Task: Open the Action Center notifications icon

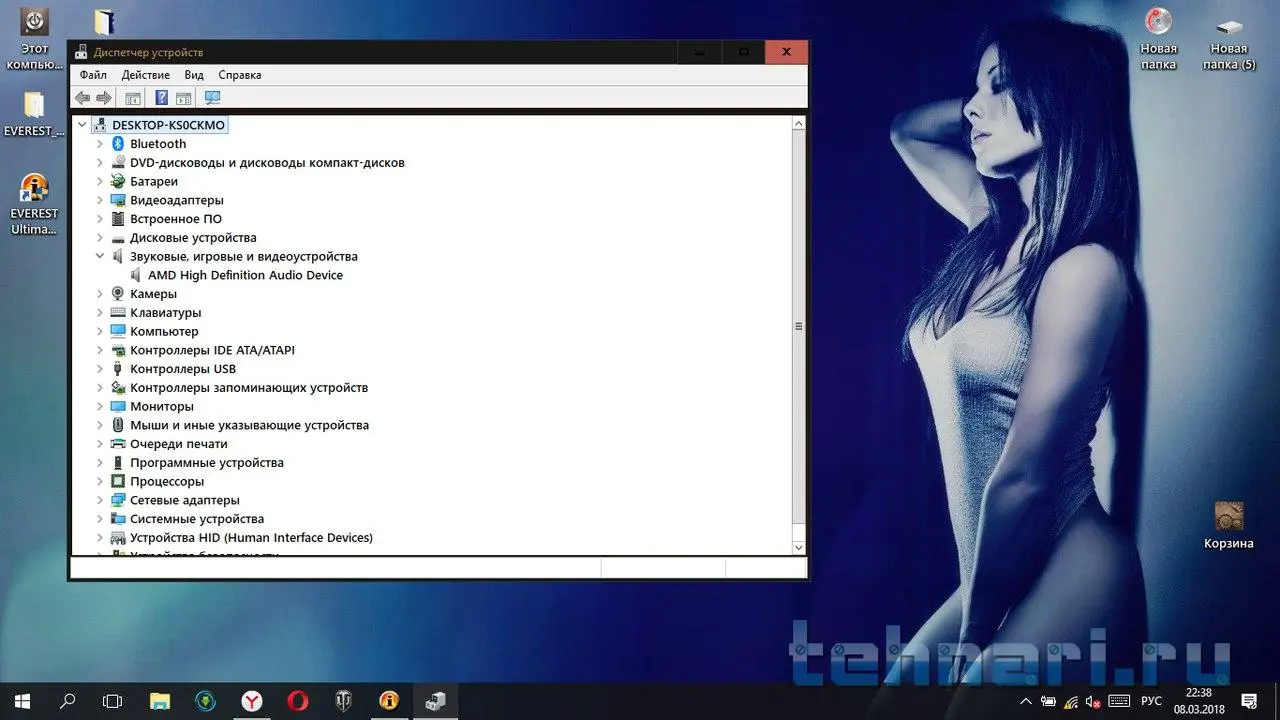Action: [1249, 701]
